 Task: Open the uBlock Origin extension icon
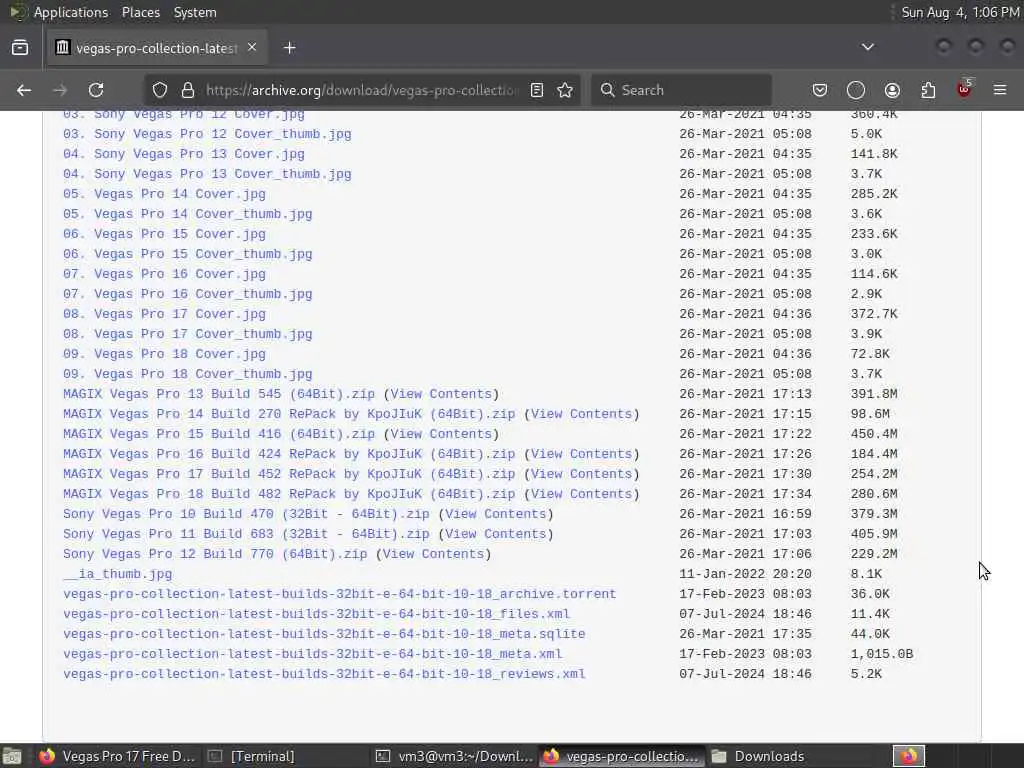point(964,89)
